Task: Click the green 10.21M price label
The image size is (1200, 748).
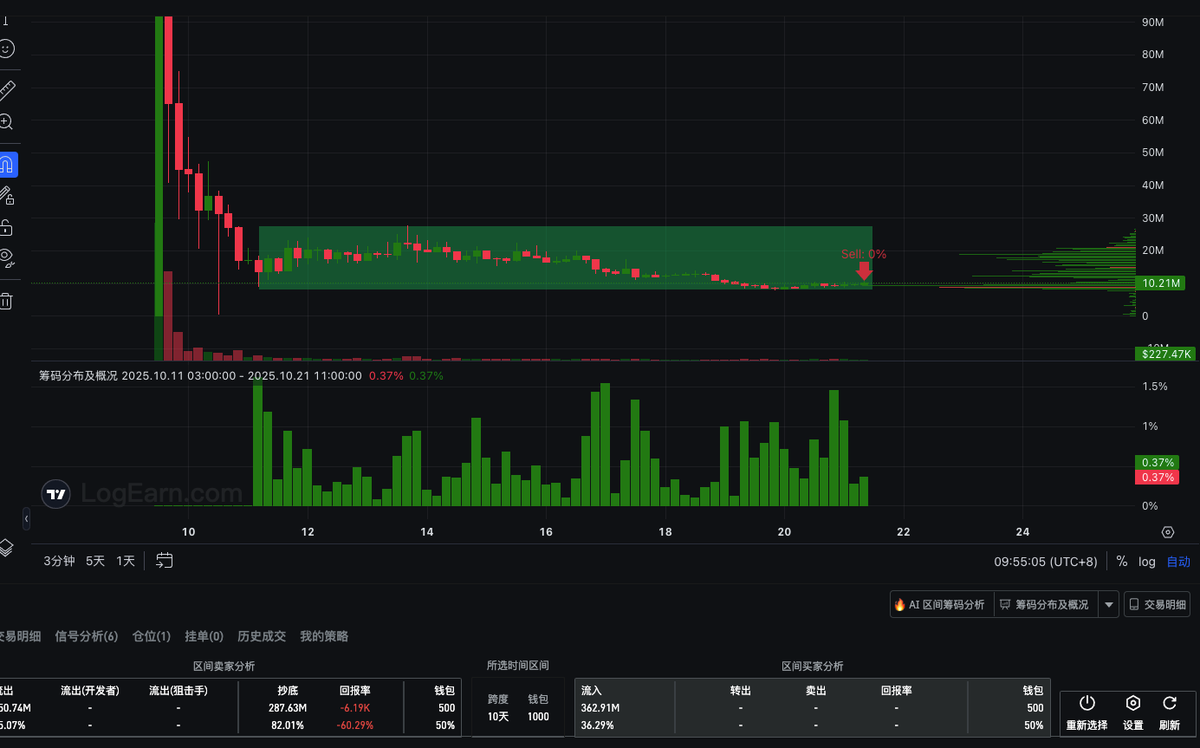Action: pos(1160,283)
